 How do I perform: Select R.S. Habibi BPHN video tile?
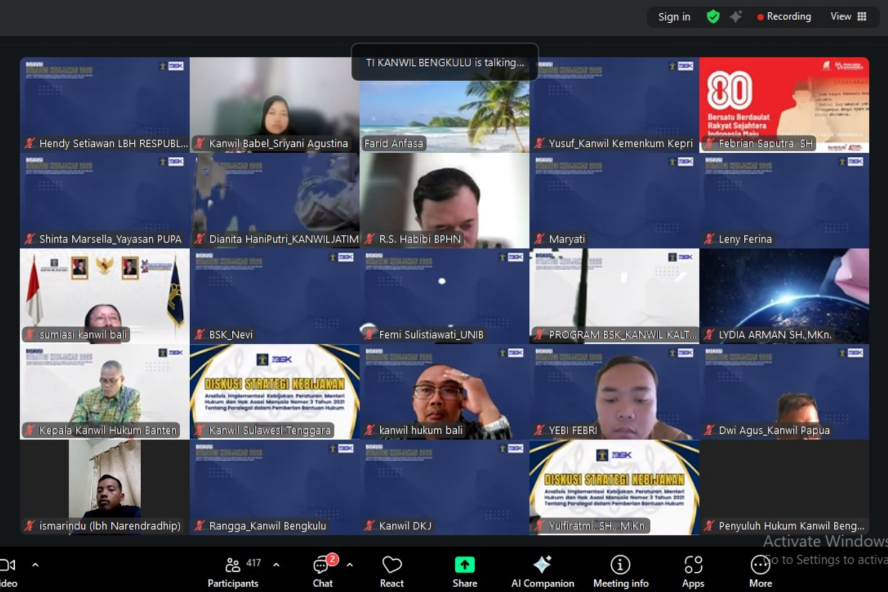[x=444, y=200]
